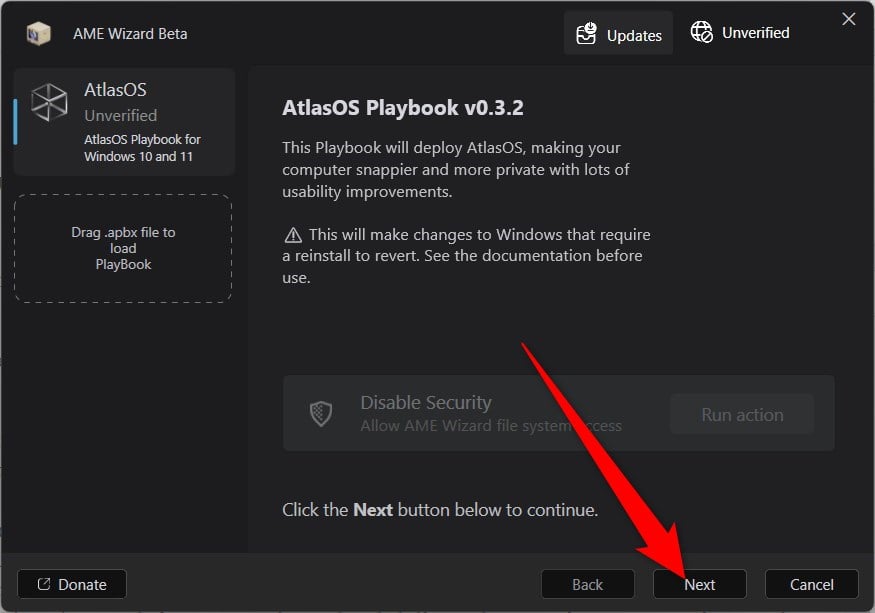Click the Back button
The width and height of the screenshot is (875, 613).
pos(587,584)
